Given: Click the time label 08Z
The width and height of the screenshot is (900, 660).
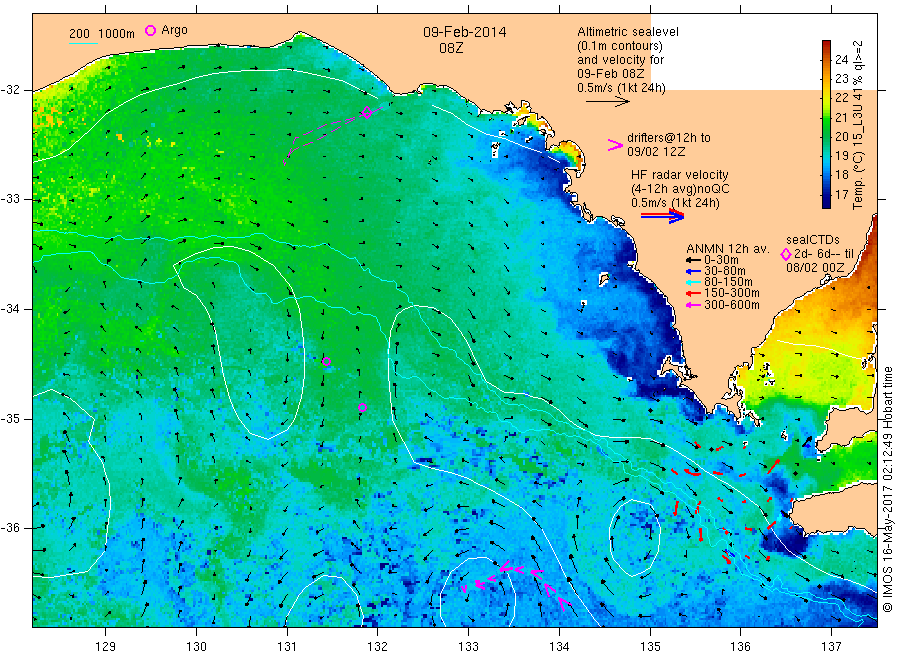Looking at the screenshot, I should (x=451, y=48).
